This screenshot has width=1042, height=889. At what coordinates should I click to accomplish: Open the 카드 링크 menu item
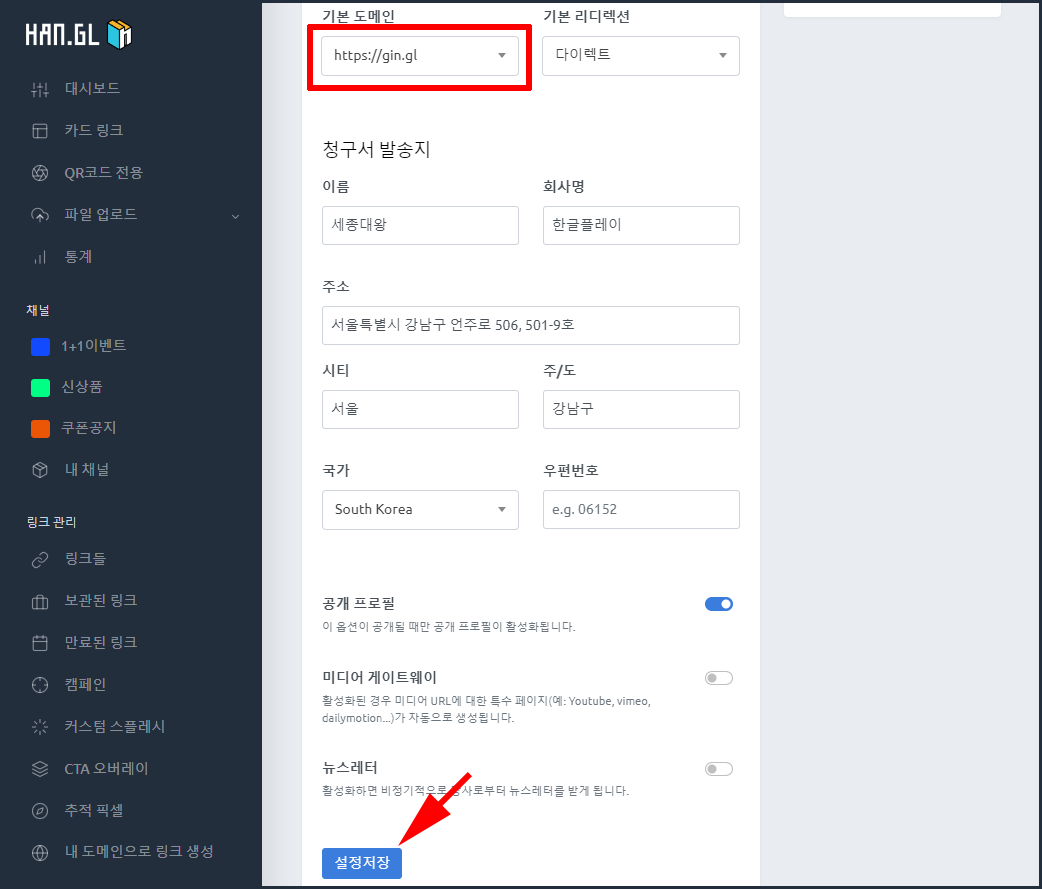[93, 130]
